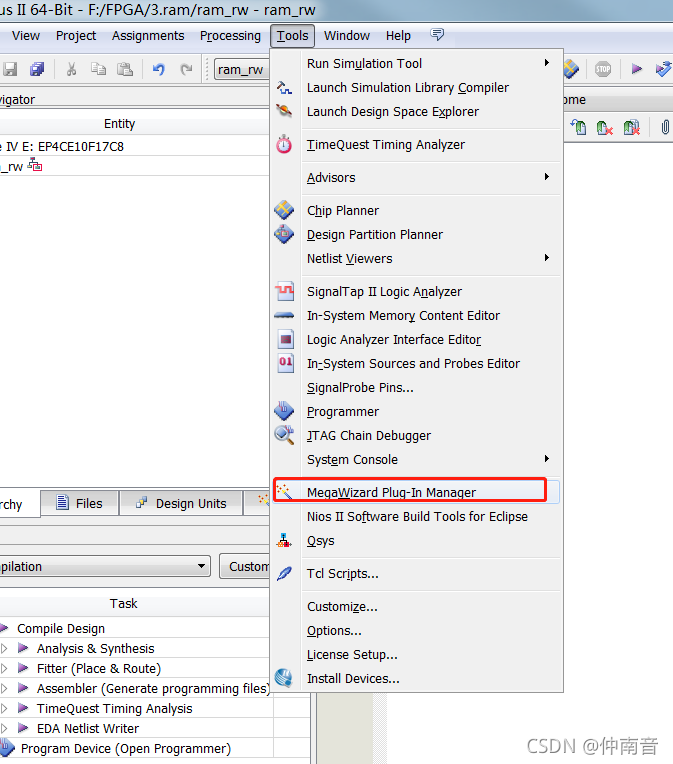Click the Programmer menu icon
Screen dimensions: 673x764
(x=284, y=411)
